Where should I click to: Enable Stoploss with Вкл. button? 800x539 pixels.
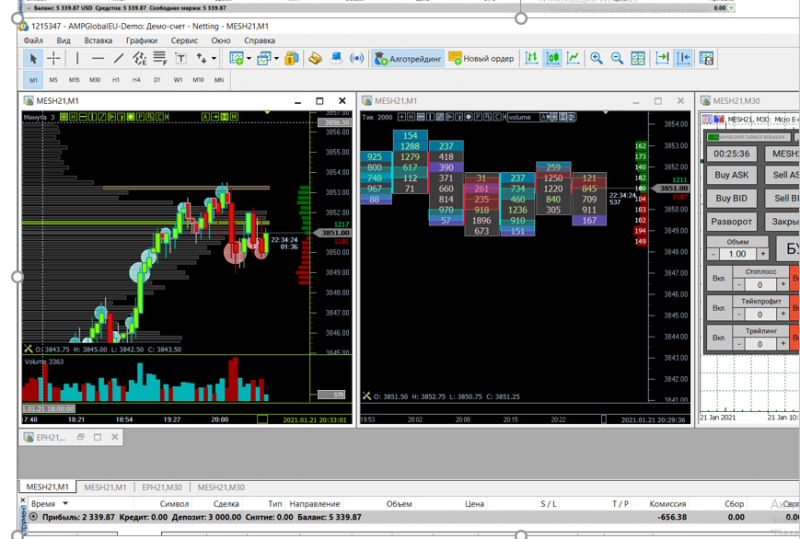719,279
